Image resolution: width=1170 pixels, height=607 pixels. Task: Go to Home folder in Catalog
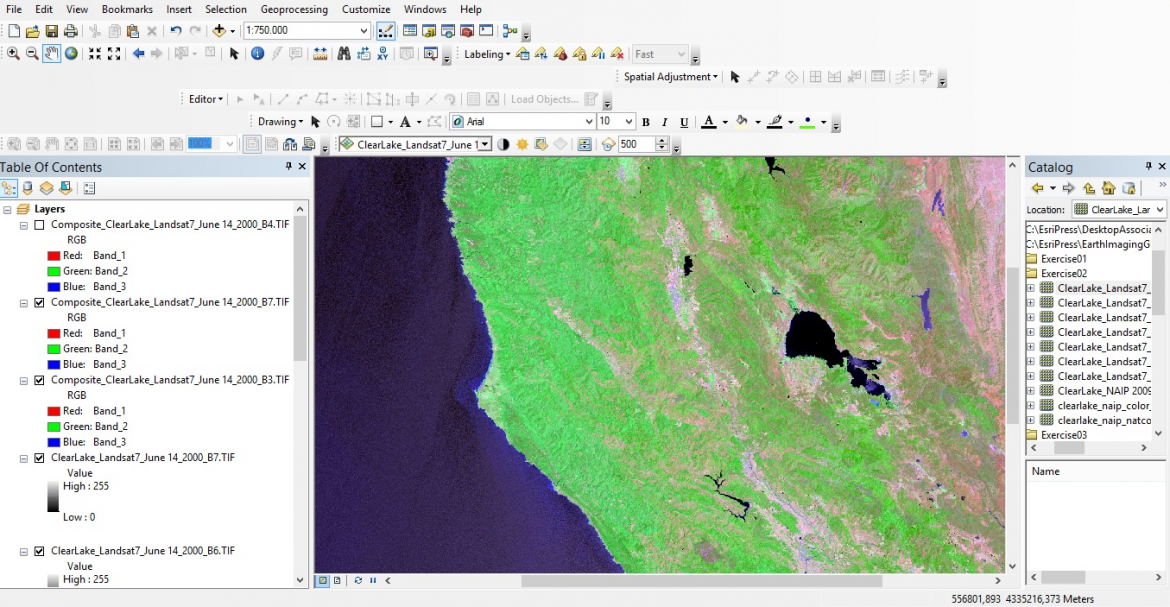point(1109,188)
